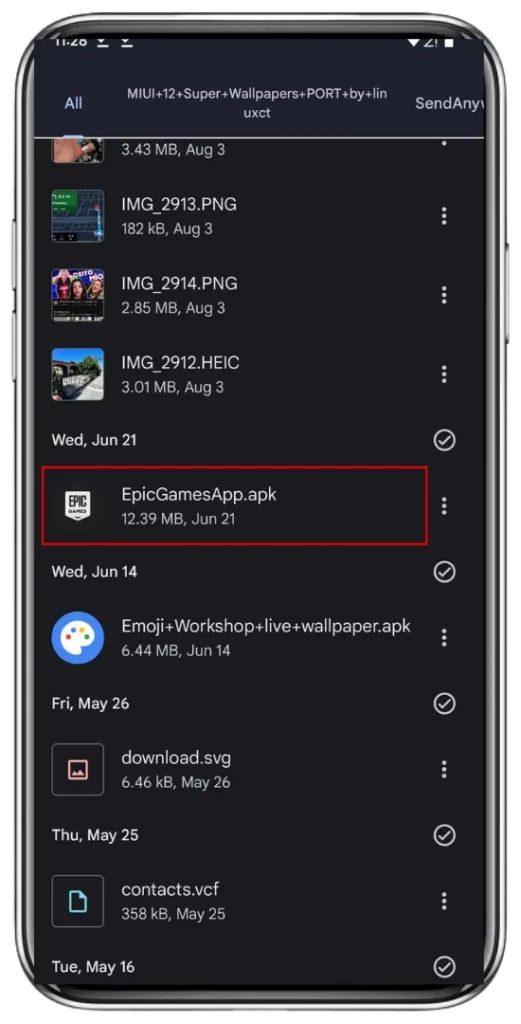Open the file named IMG_2913.PNG
Viewport: 521px width, 1024px height.
click(179, 205)
